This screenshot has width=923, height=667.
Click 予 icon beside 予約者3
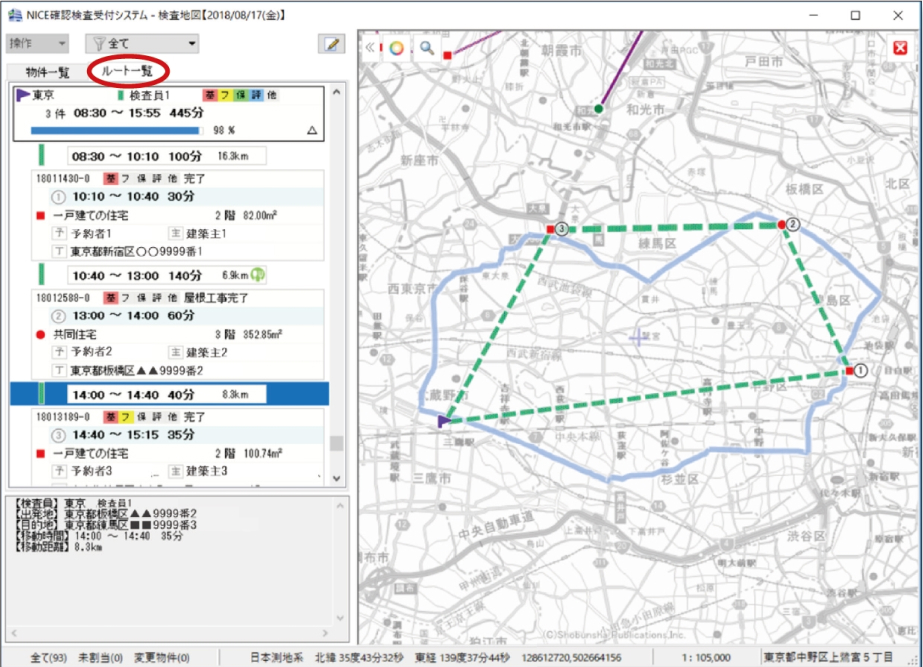tap(59, 471)
